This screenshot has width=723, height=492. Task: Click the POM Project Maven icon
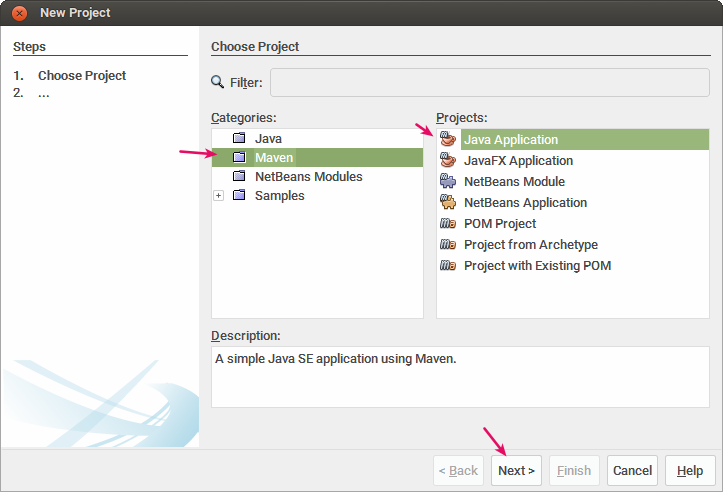pos(447,224)
